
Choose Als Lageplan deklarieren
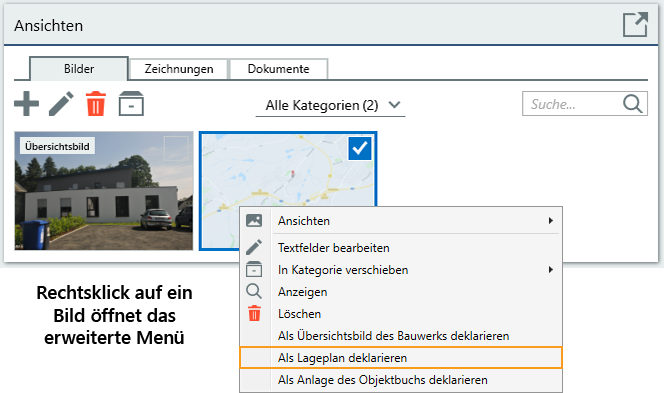click(x=401, y=357)
